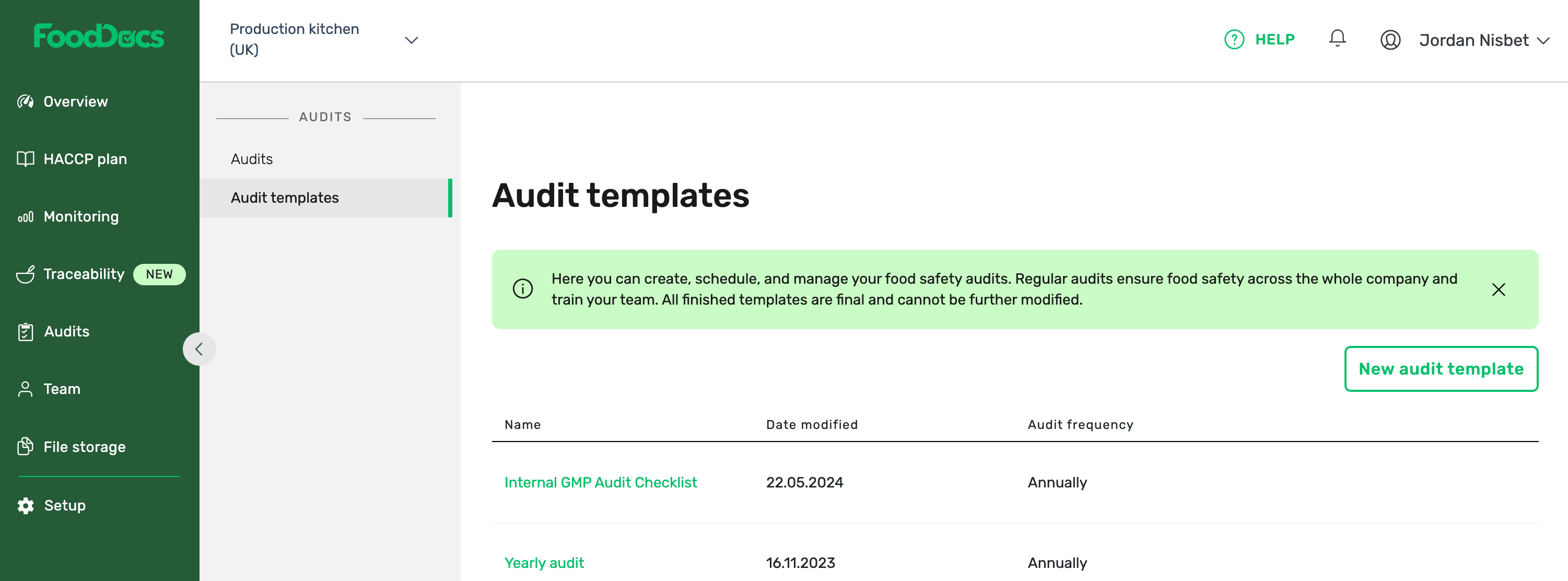Click the New audit template button
The image size is (1568, 581).
(x=1441, y=368)
